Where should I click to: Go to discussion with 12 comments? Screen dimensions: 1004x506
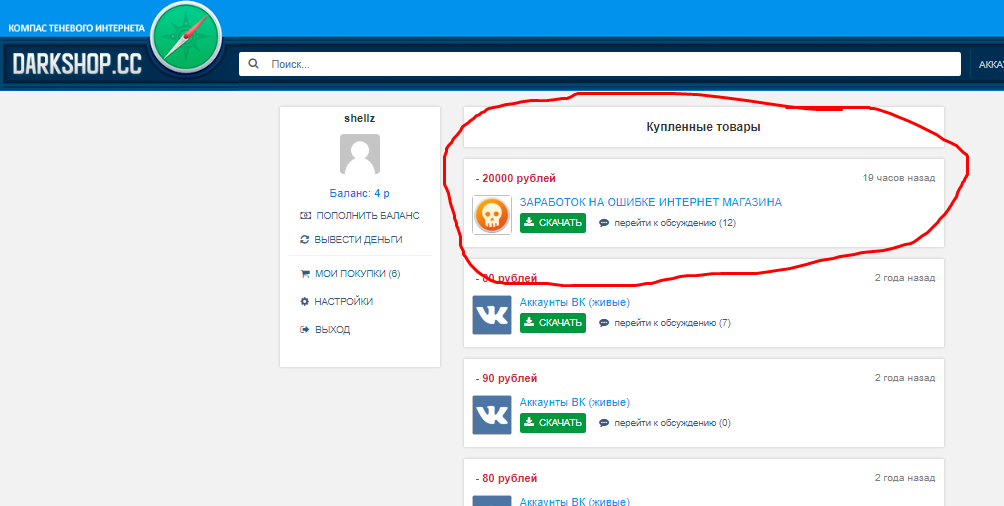click(x=675, y=223)
